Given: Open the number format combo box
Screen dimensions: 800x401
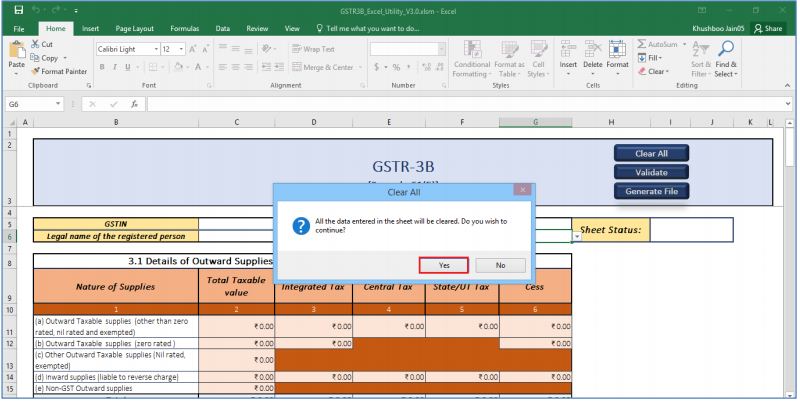Looking at the screenshot, I should [x=408, y=49].
